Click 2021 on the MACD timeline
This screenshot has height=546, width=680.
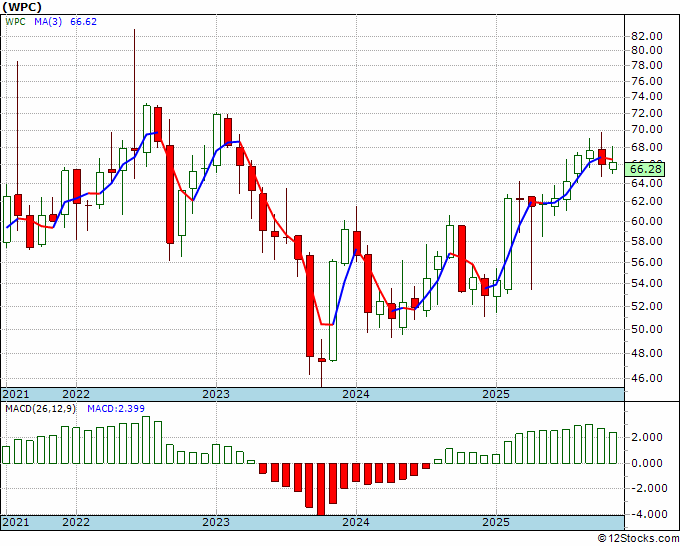[x=16, y=522]
